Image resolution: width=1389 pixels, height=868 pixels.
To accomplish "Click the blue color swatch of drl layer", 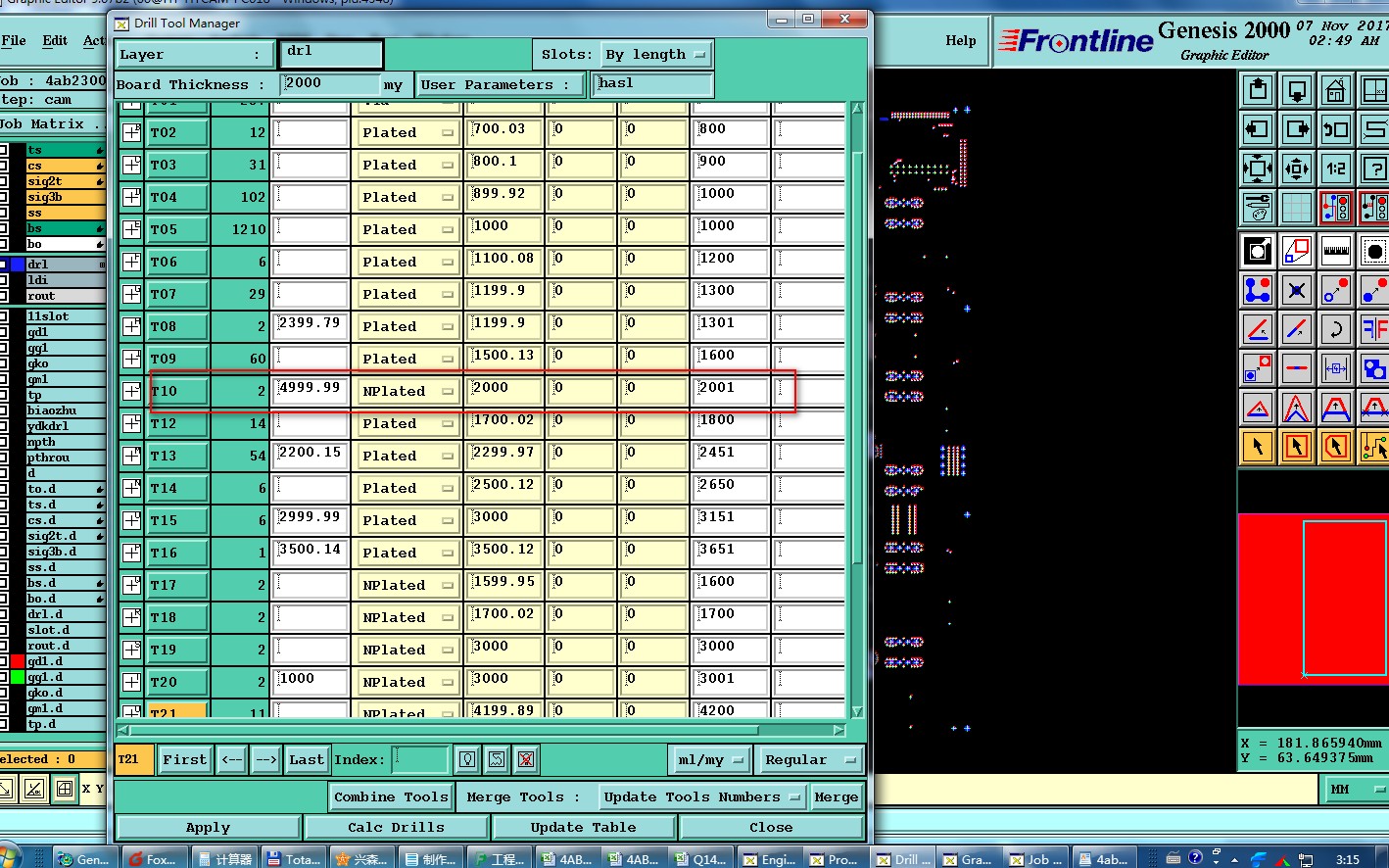I will tap(17, 265).
